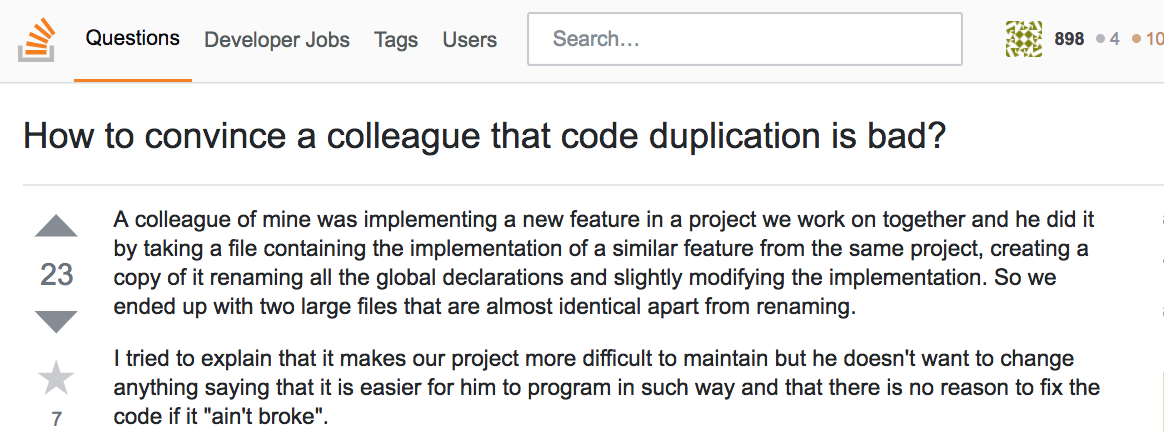Viewport: 1164px width, 432px height.
Task: Click the favorite count 7
Action: coord(56,419)
